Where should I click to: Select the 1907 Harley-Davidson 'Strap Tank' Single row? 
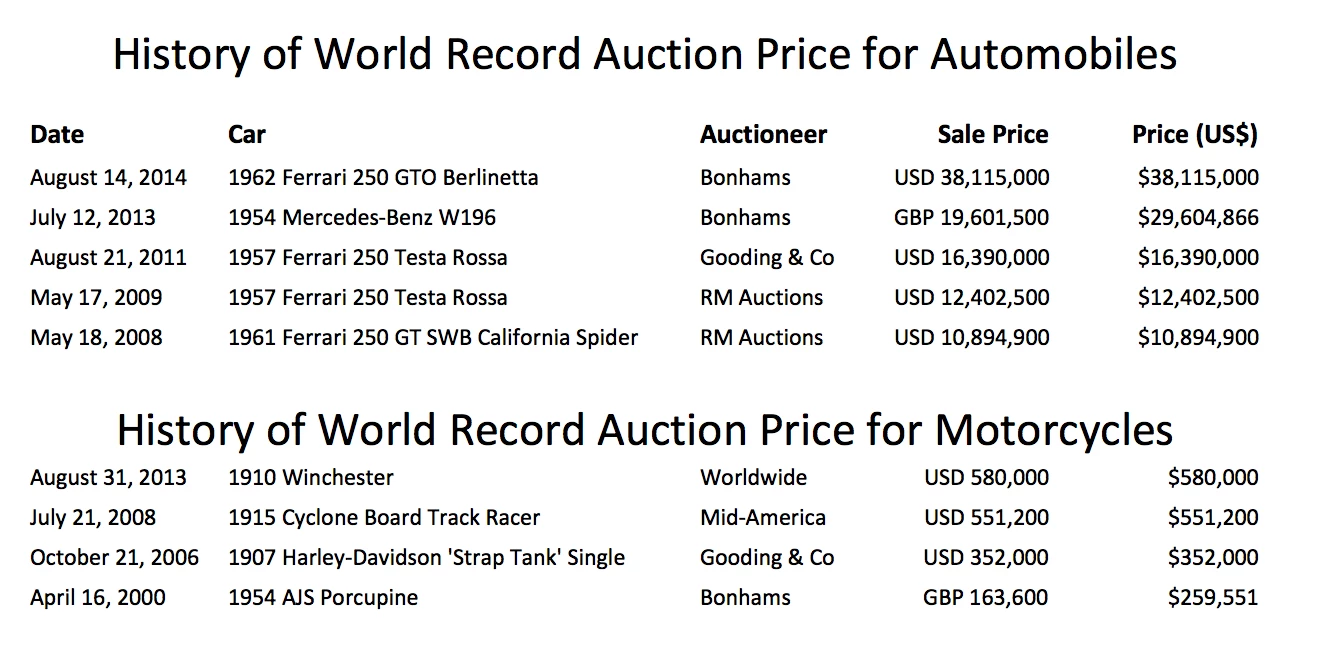[x=426, y=558]
